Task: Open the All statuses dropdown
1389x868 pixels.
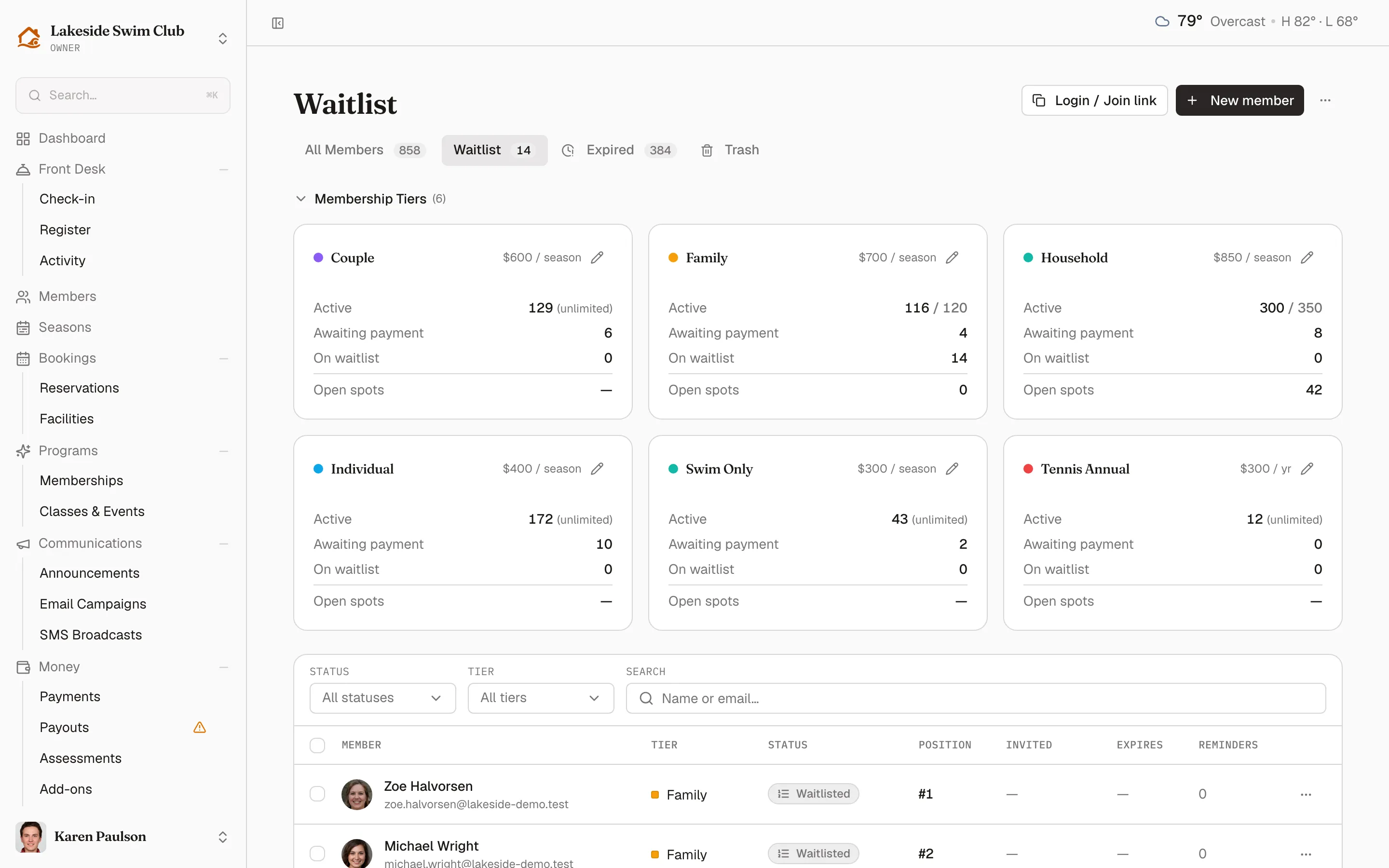Action: (383, 698)
